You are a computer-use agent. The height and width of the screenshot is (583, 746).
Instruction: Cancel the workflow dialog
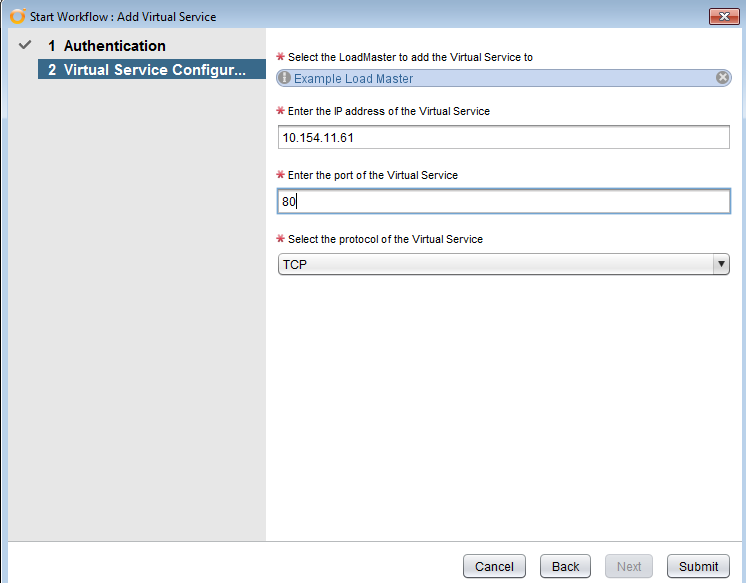point(494,566)
